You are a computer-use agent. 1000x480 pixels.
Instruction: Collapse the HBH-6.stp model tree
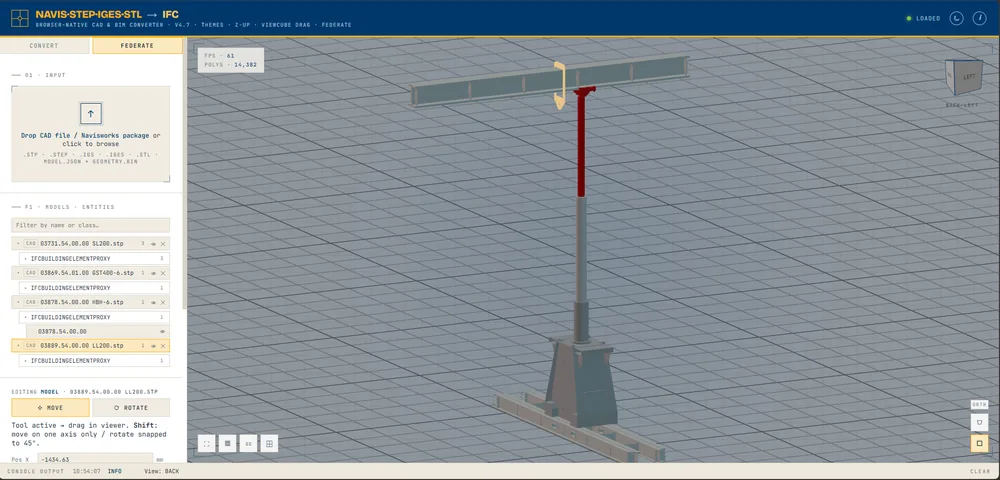pos(18,302)
